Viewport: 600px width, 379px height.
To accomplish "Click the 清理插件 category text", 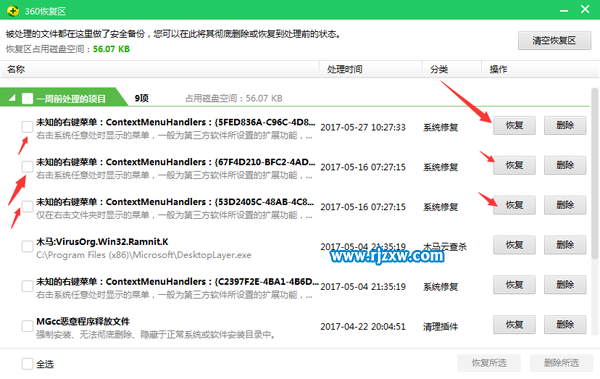I will pos(440,327).
